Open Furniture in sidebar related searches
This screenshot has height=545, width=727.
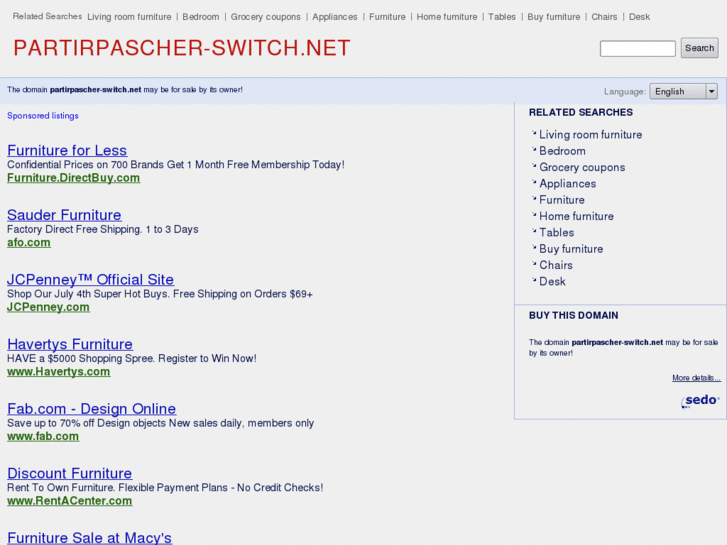(562, 200)
